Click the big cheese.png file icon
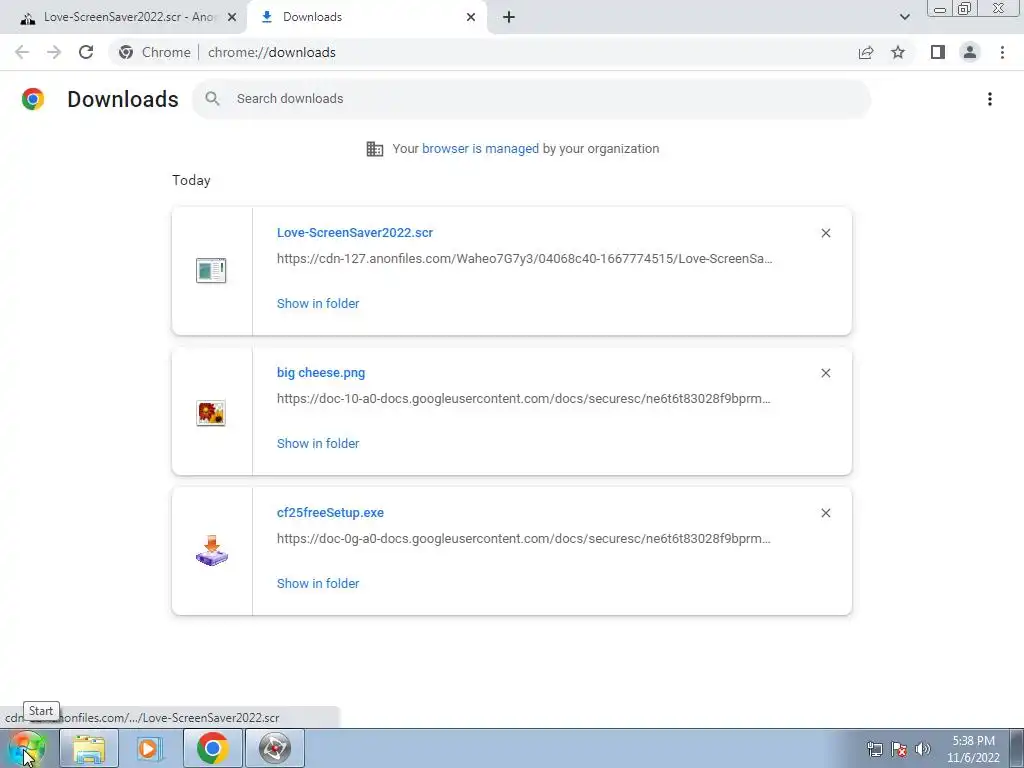1024x768 pixels. tap(211, 413)
